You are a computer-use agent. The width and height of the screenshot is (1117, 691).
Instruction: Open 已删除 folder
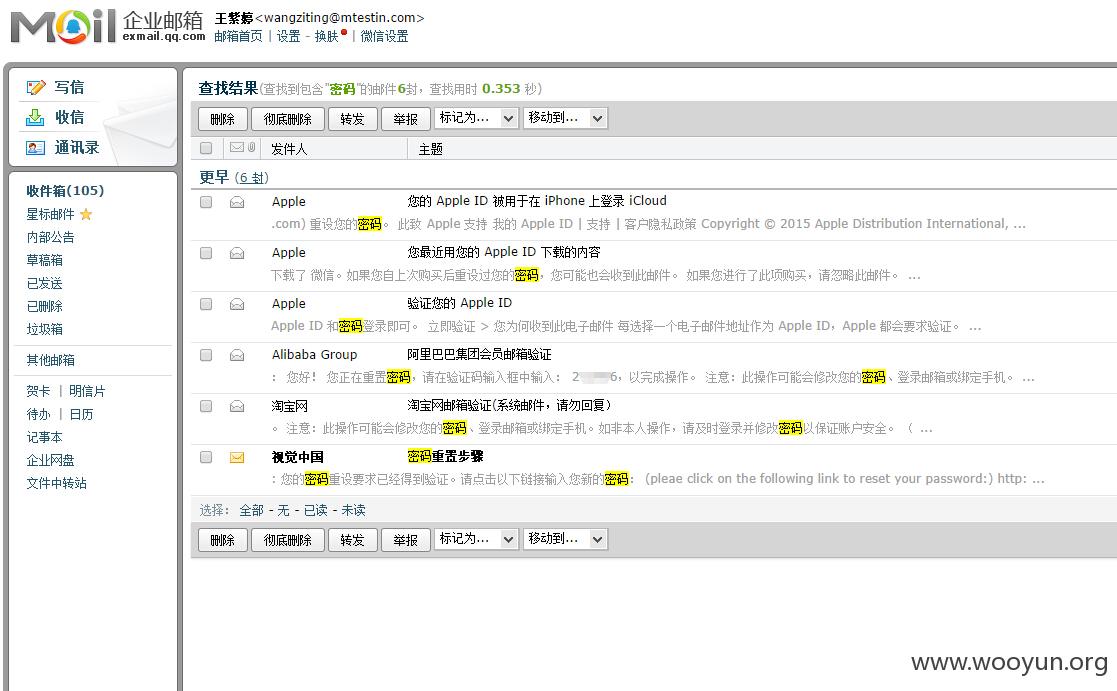pyautogui.click(x=44, y=306)
